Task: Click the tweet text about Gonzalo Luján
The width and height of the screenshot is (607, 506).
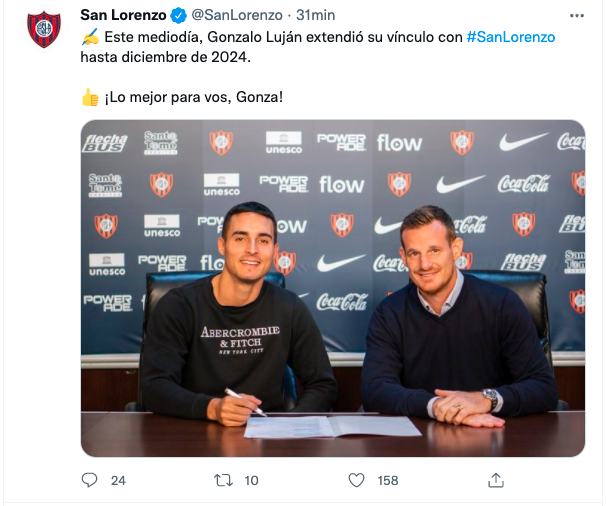Action: click(317, 47)
